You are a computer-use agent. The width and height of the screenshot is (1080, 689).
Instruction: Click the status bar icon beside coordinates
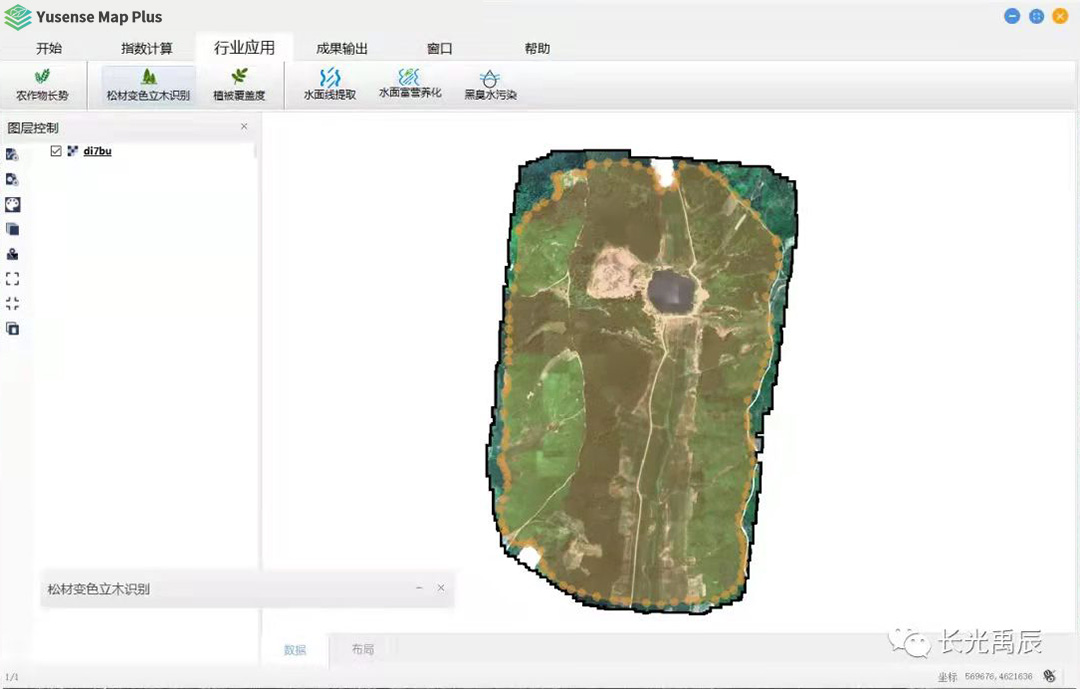click(x=1050, y=676)
